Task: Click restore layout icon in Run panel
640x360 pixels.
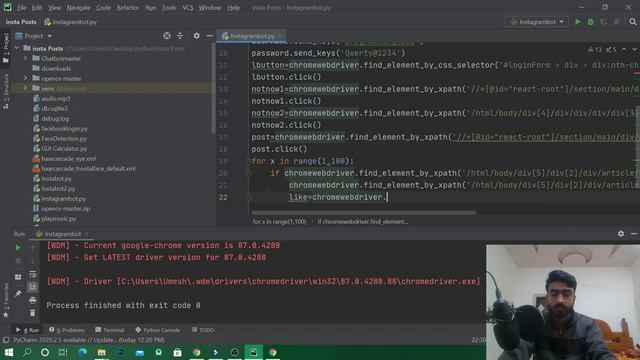Action: pyautogui.click(x=18, y=277)
